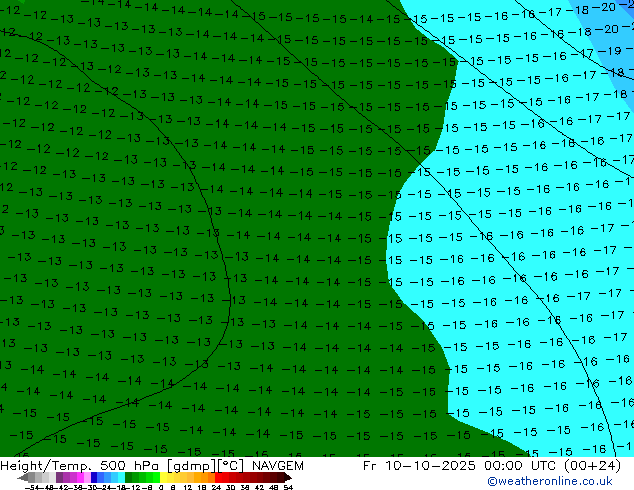Click the darkest maroon swatch near 54
This screenshot has height=490, width=634.
point(281,477)
